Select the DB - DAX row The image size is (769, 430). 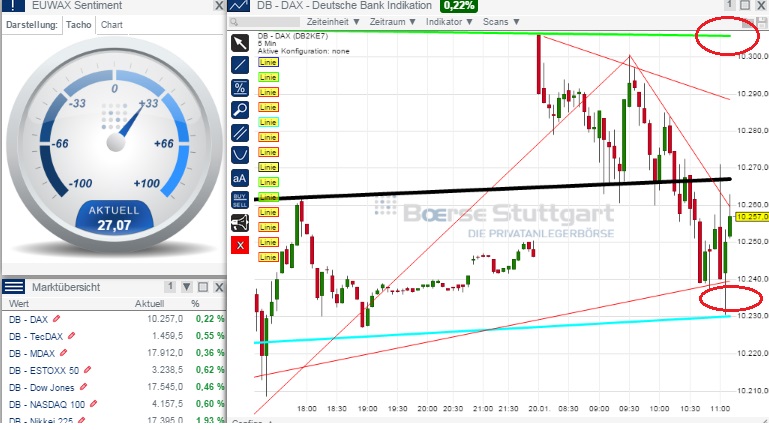click(116, 319)
